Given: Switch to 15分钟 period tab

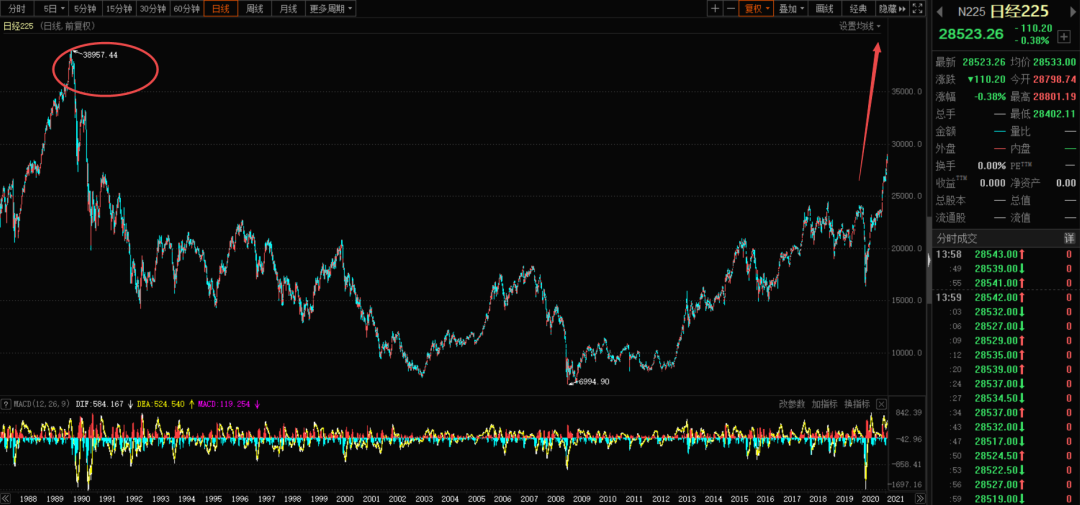Looking at the screenshot, I should pyautogui.click(x=119, y=9).
